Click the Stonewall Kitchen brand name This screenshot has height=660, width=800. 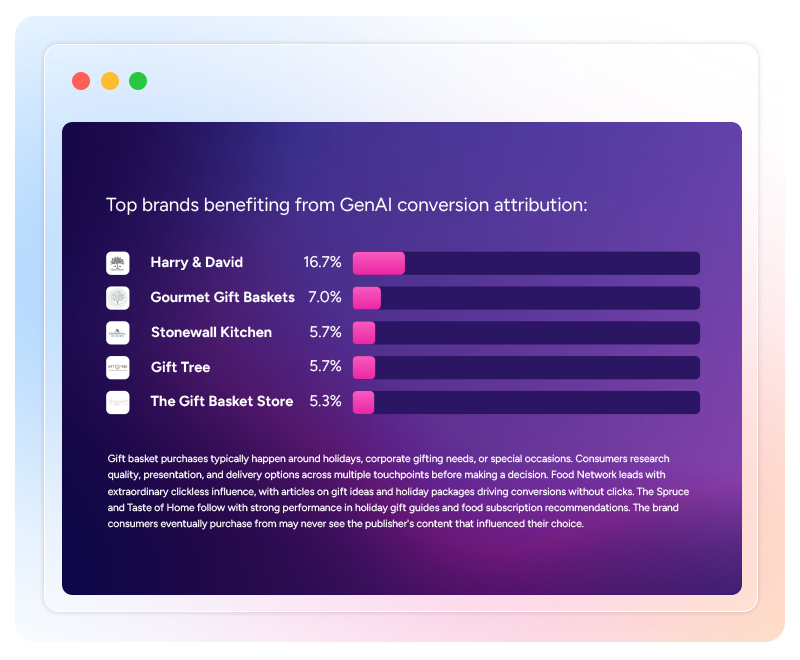211,332
